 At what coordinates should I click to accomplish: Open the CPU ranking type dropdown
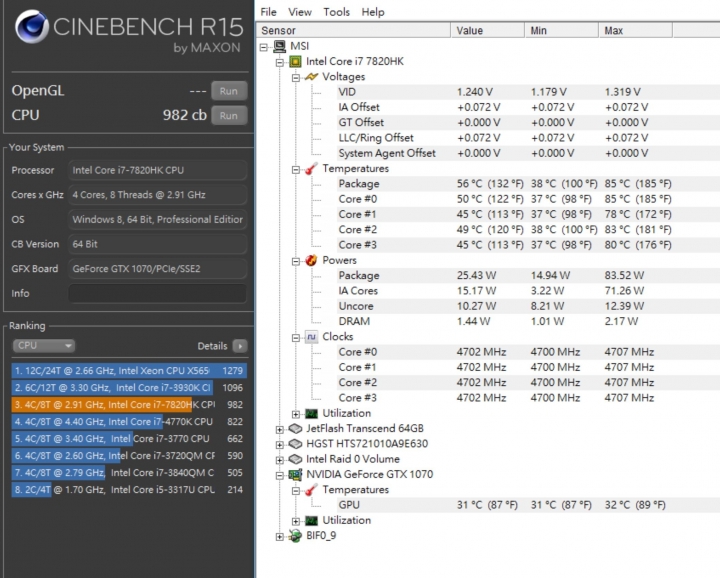point(44,346)
